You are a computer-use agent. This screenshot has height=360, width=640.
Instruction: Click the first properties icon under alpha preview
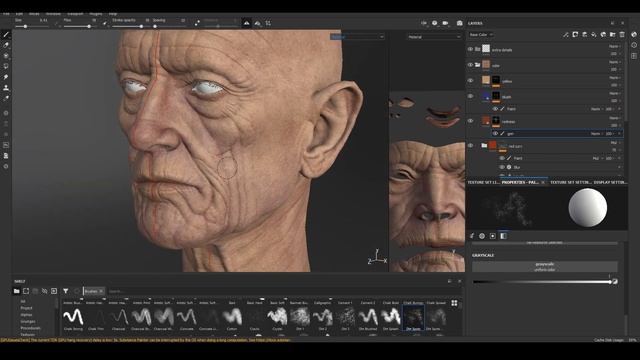click(472, 236)
